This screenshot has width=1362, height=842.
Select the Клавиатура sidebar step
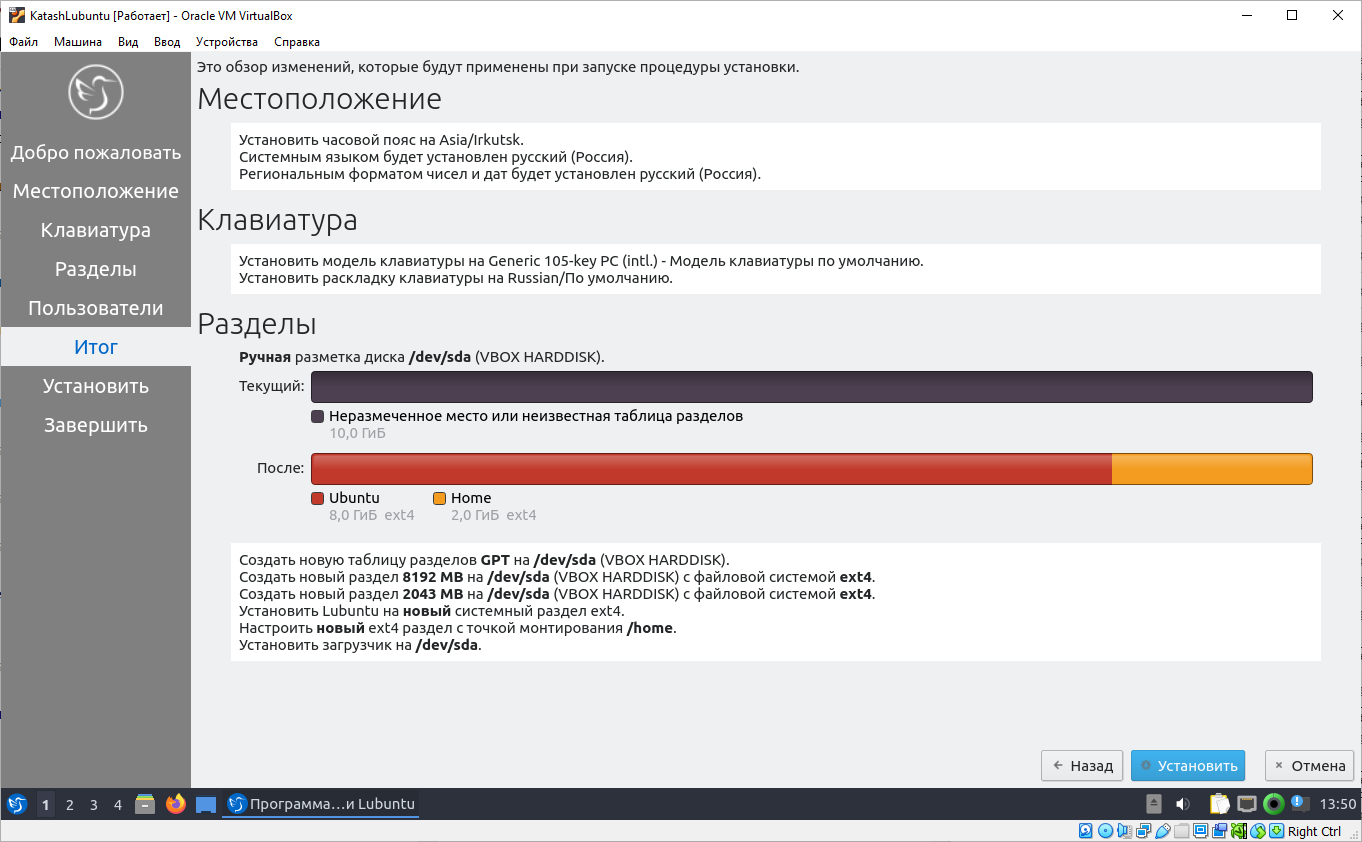tap(96, 230)
